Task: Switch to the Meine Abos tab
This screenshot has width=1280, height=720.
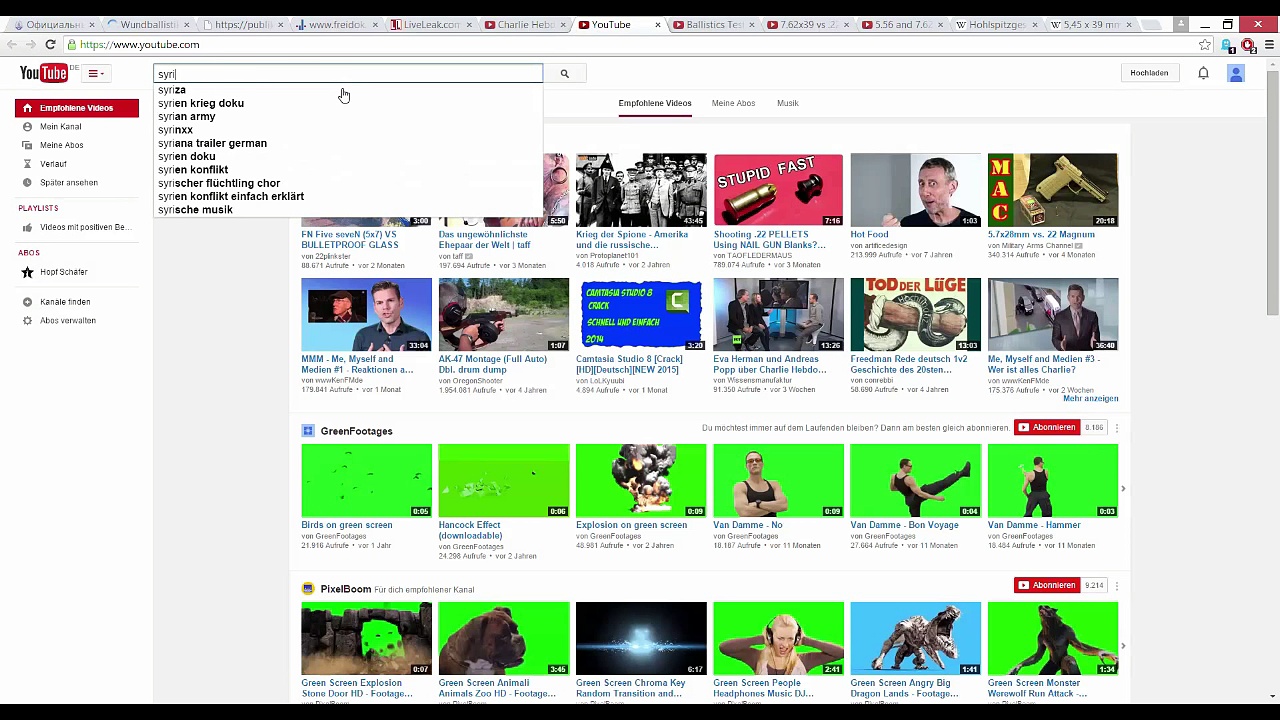Action: coord(733,103)
